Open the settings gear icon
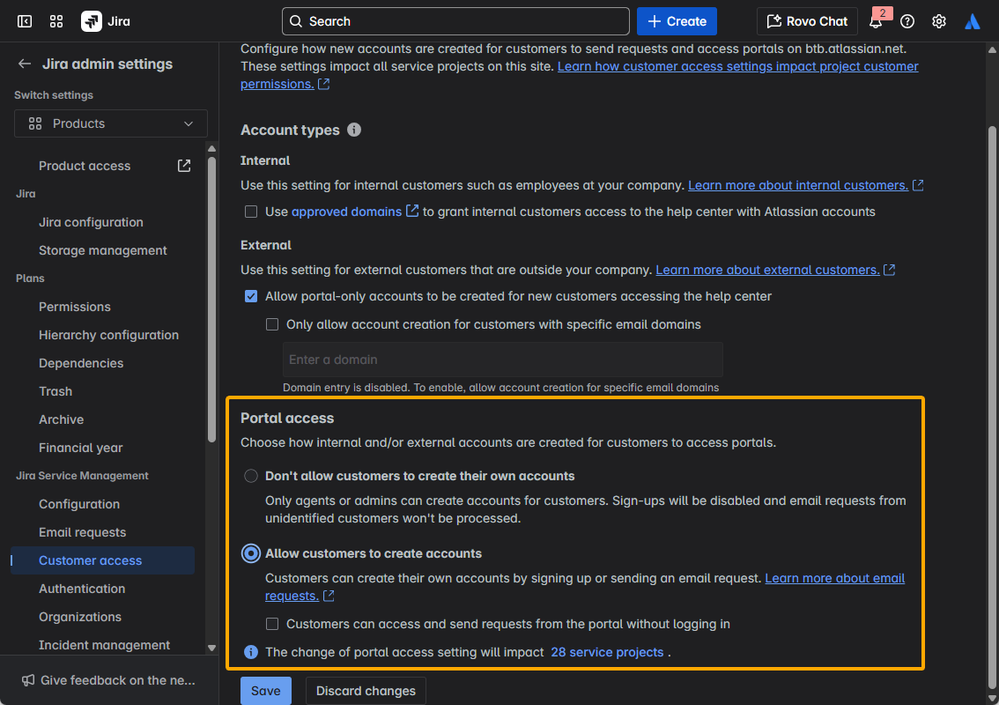The height and width of the screenshot is (705, 999). tap(939, 21)
